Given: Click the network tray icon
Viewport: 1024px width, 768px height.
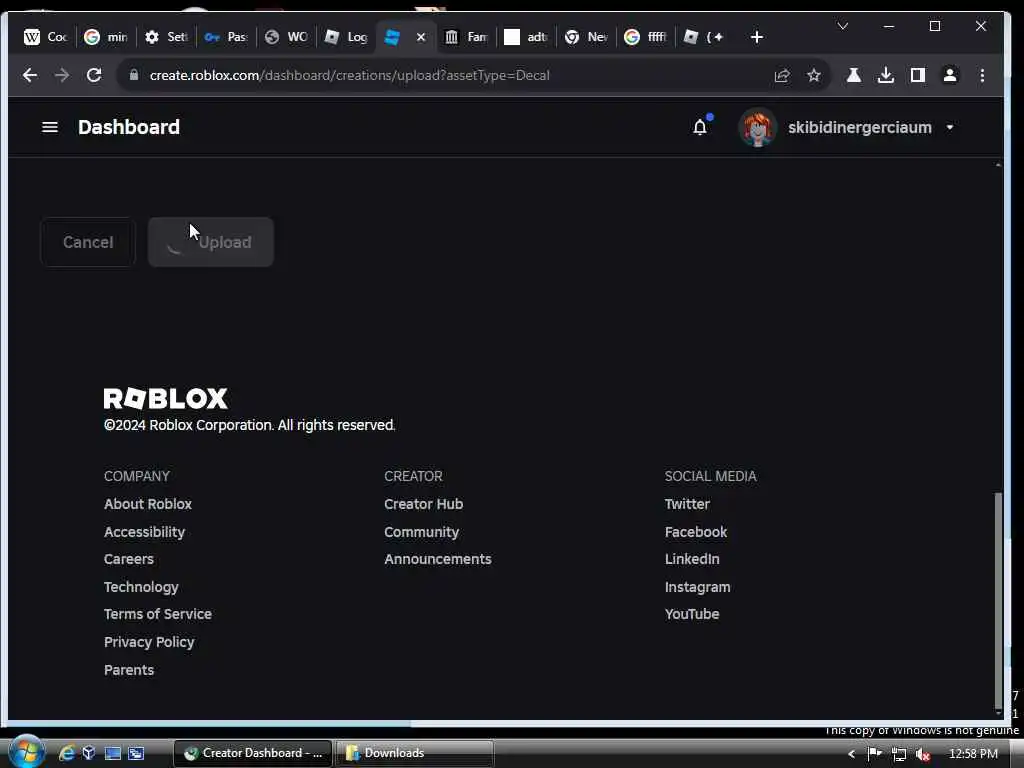Looking at the screenshot, I should click(x=899, y=754).
